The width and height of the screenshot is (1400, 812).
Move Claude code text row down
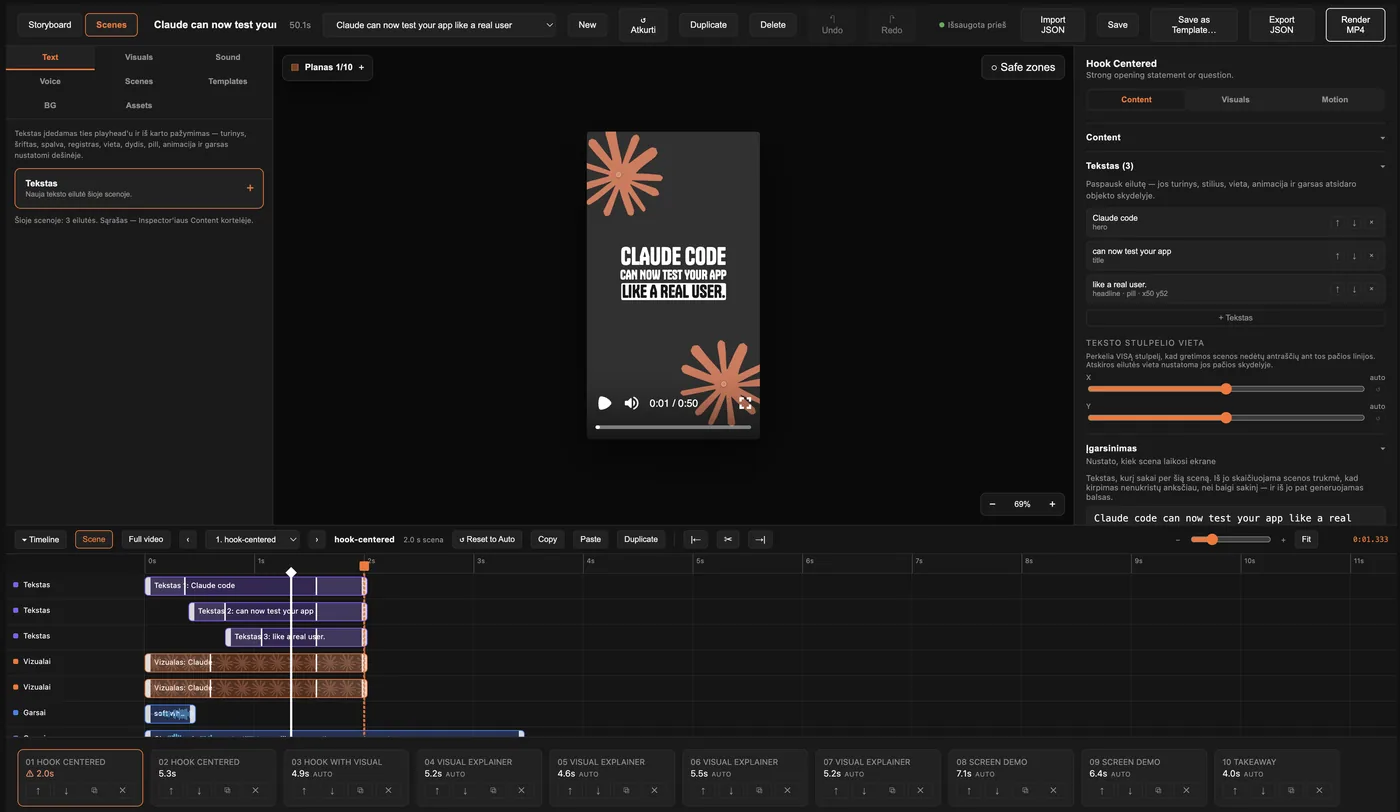[1354, 223]
